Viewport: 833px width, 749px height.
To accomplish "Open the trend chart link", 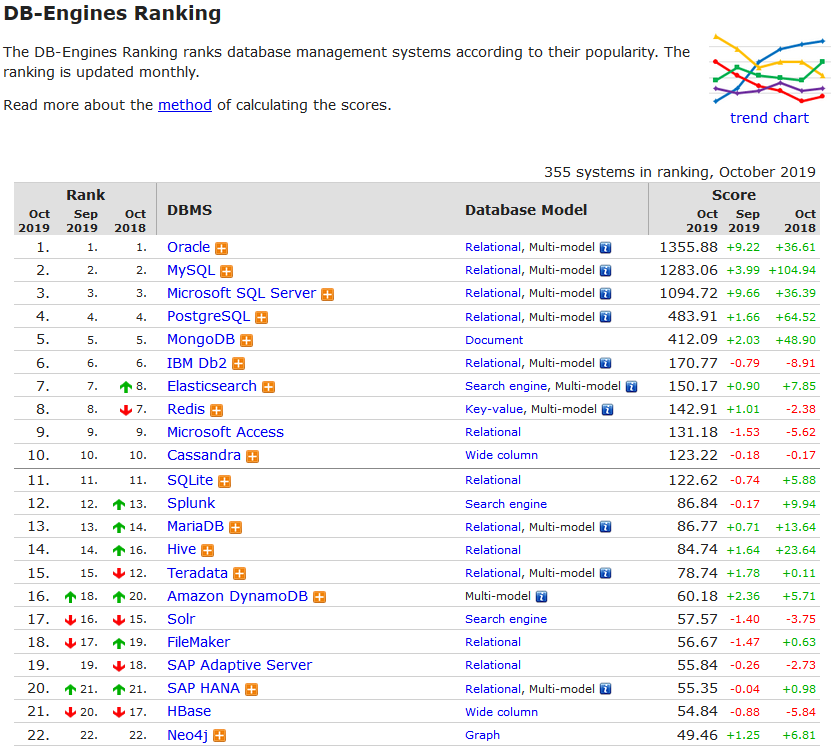I will pyautogui.click(x=769, y=118).
